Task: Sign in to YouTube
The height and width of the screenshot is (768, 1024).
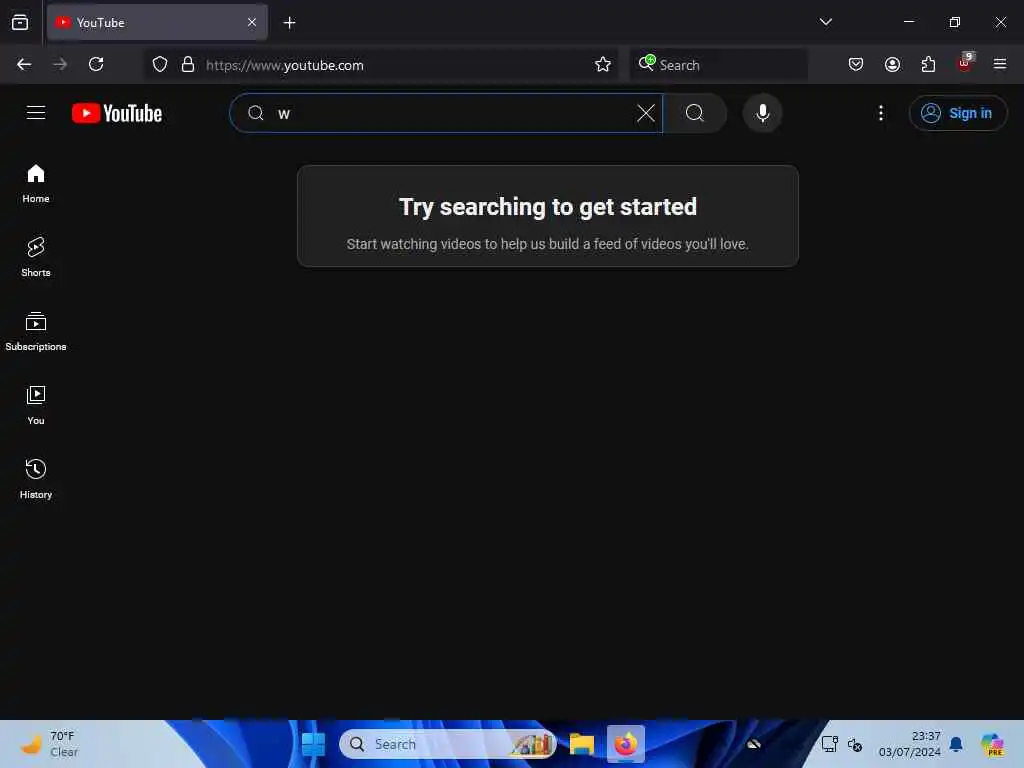Action: (x=957, y=113)
